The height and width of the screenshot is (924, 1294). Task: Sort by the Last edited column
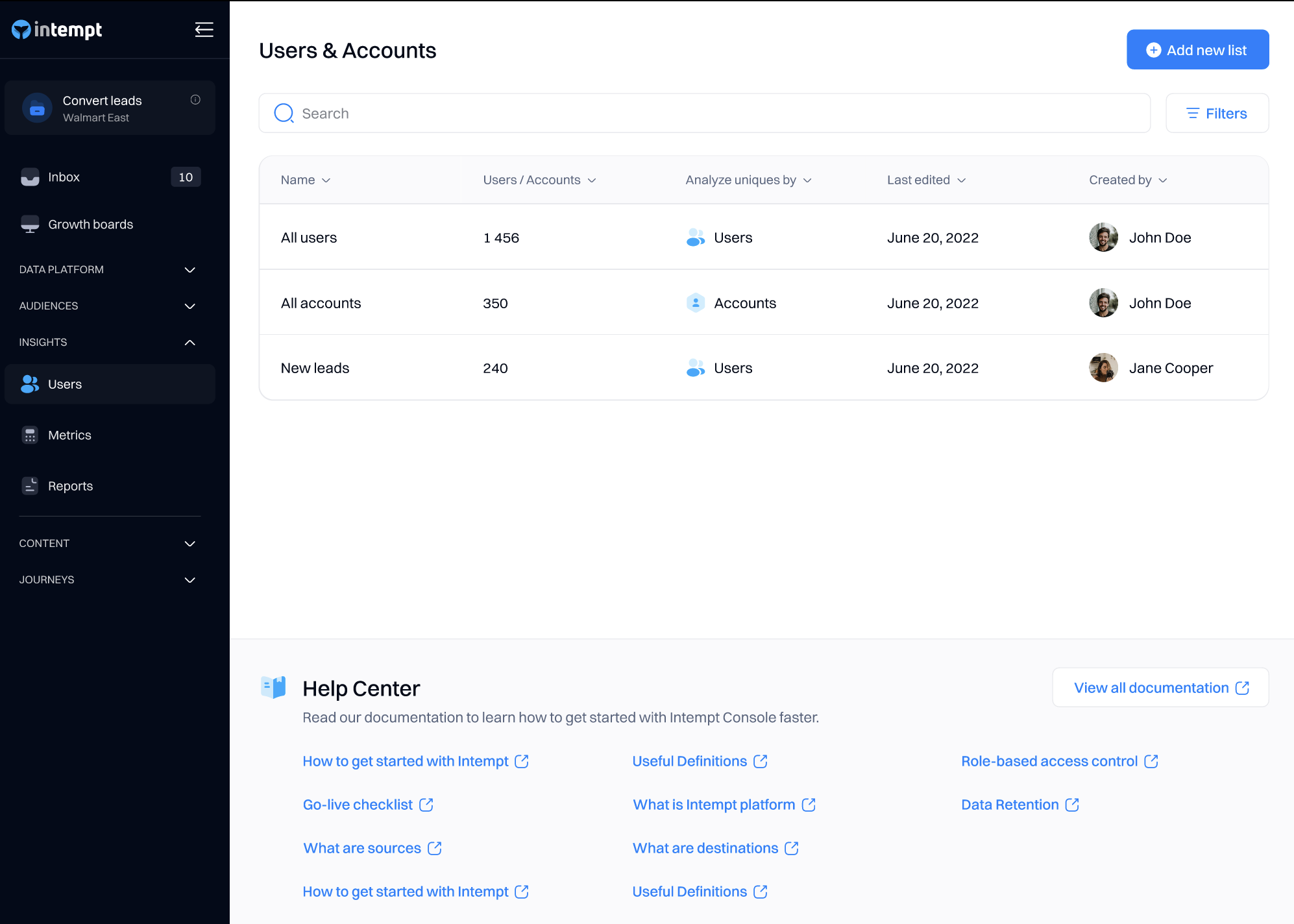pyautogui.click(x=926, y=180)
